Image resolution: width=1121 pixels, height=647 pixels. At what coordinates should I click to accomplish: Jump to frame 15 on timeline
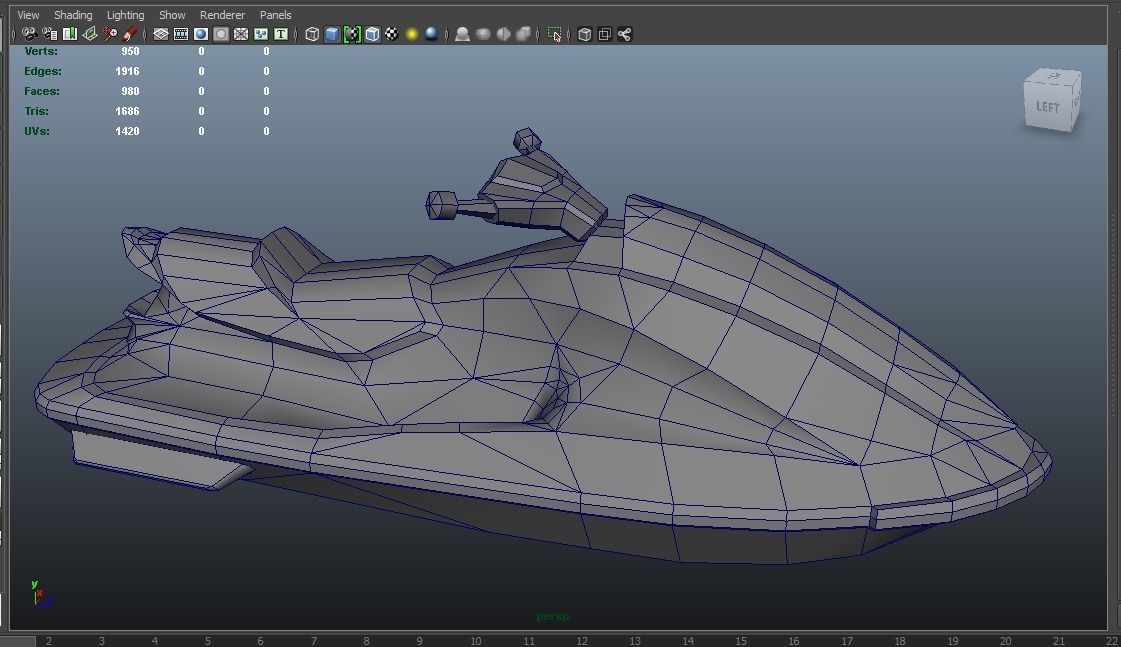[741, 641]
